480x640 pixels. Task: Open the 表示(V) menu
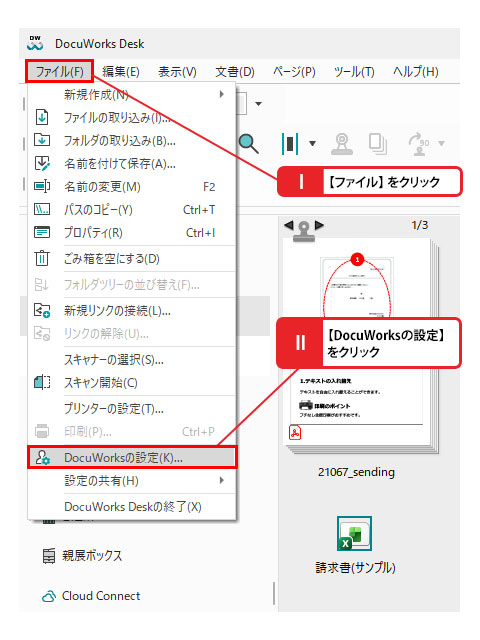(177, 72)
